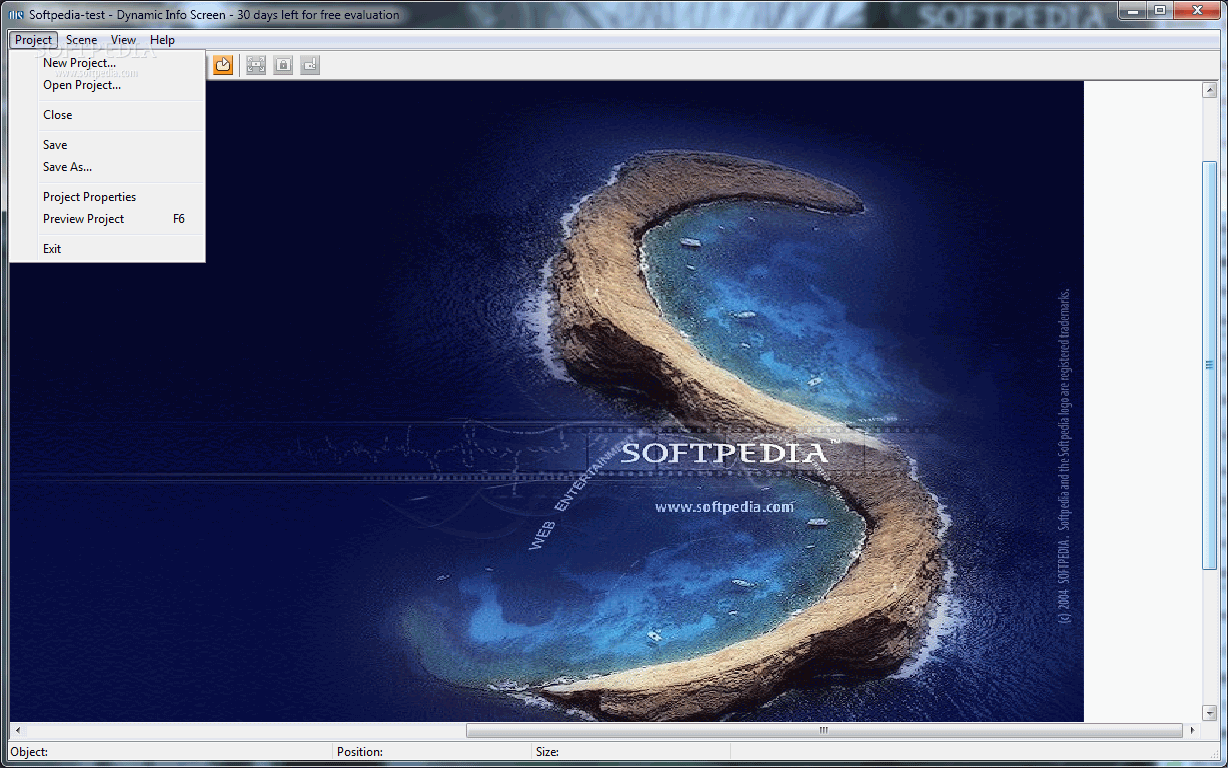Click the vertical scrollbar thumb

(1209, 365)
